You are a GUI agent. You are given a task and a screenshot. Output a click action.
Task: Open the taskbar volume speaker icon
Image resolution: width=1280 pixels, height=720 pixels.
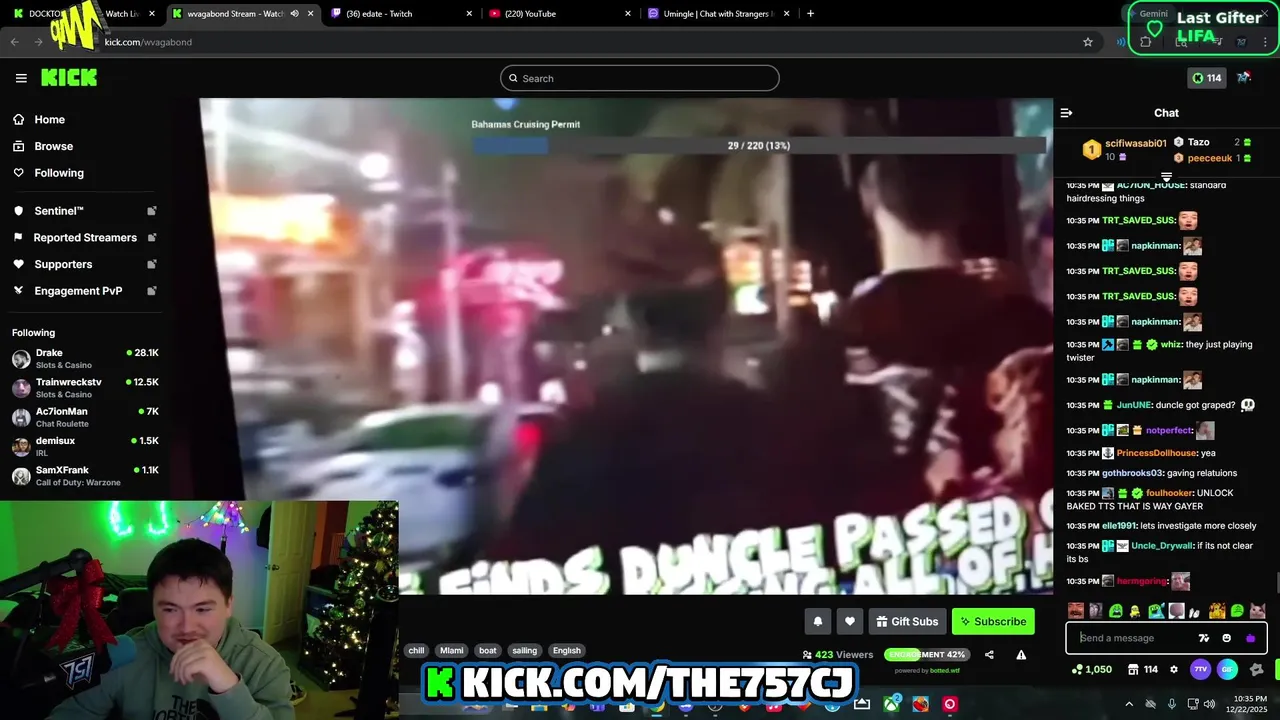pyautogui.click(x=1209, y=704)
